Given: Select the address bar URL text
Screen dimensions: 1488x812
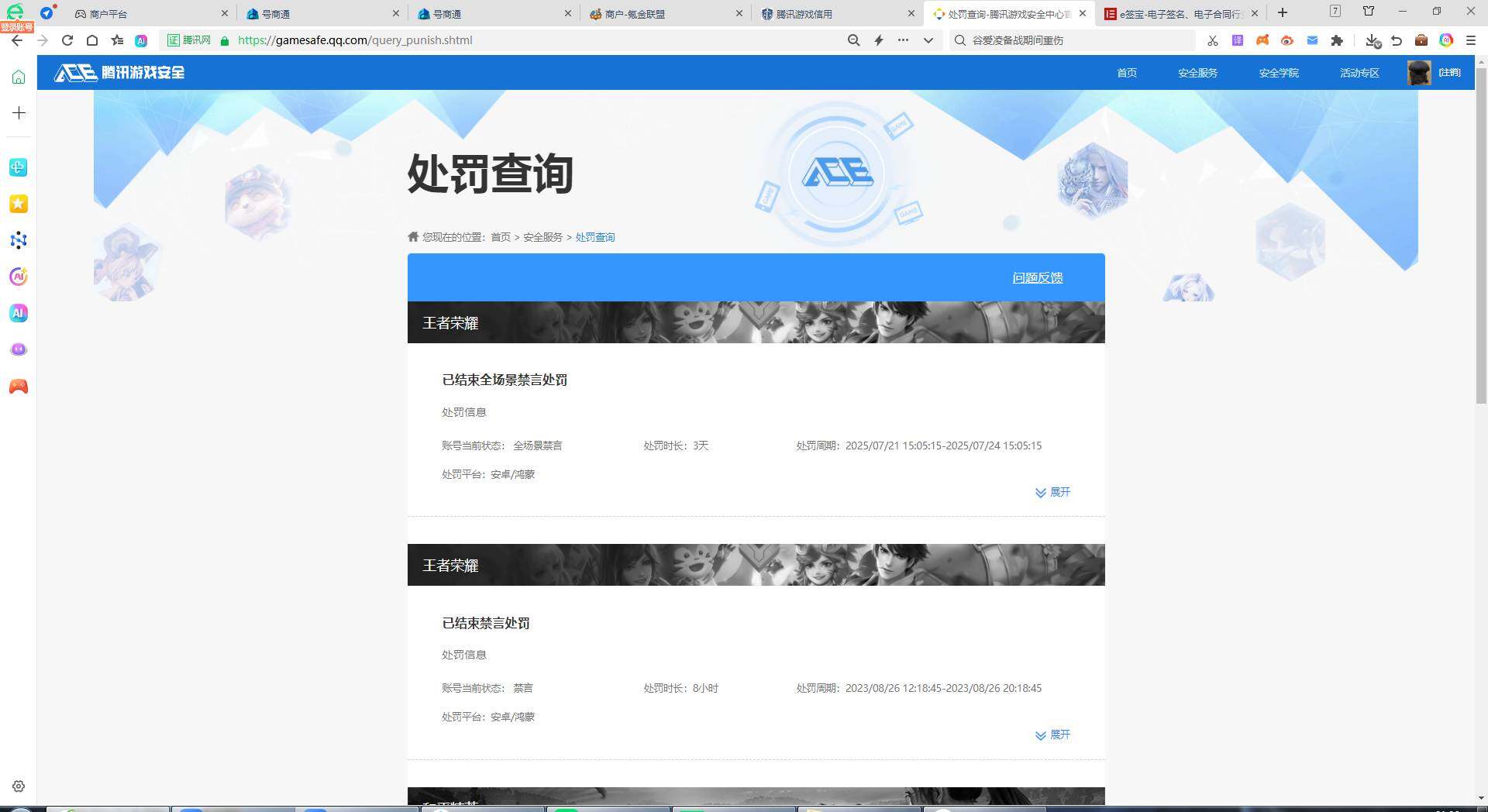Looking at the screenshot, I should [x=355, y=40].
